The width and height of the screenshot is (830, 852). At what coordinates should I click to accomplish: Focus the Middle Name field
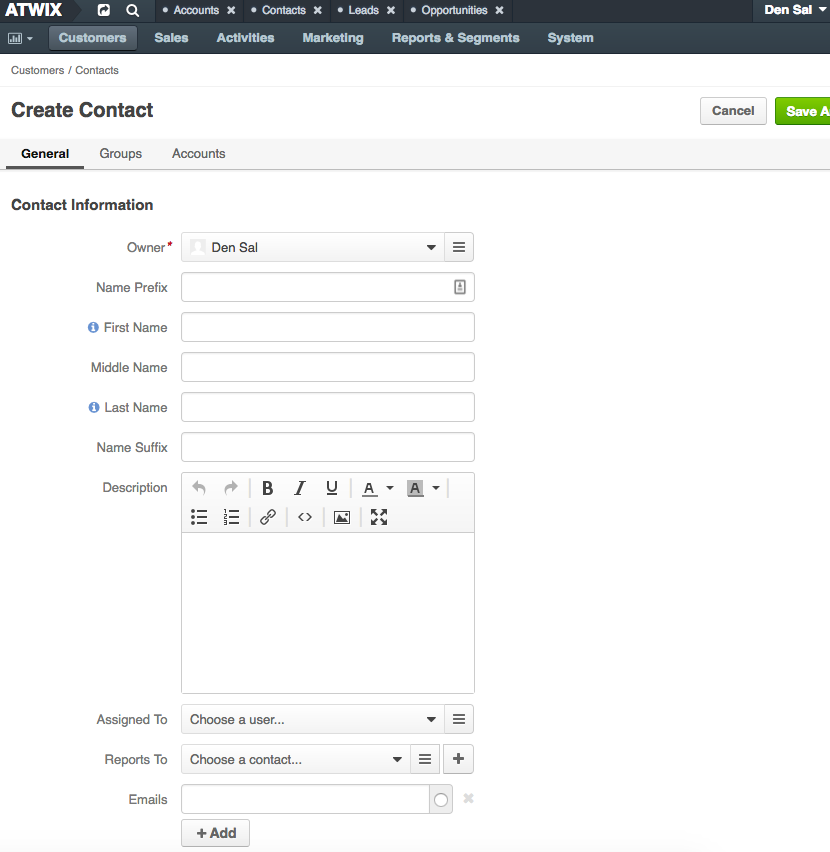328,367
